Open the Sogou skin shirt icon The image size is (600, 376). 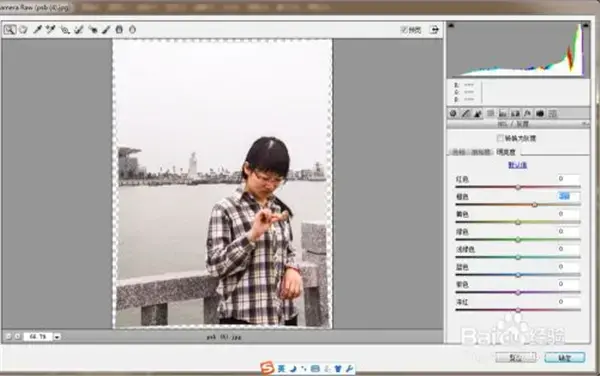coord(338,369)
